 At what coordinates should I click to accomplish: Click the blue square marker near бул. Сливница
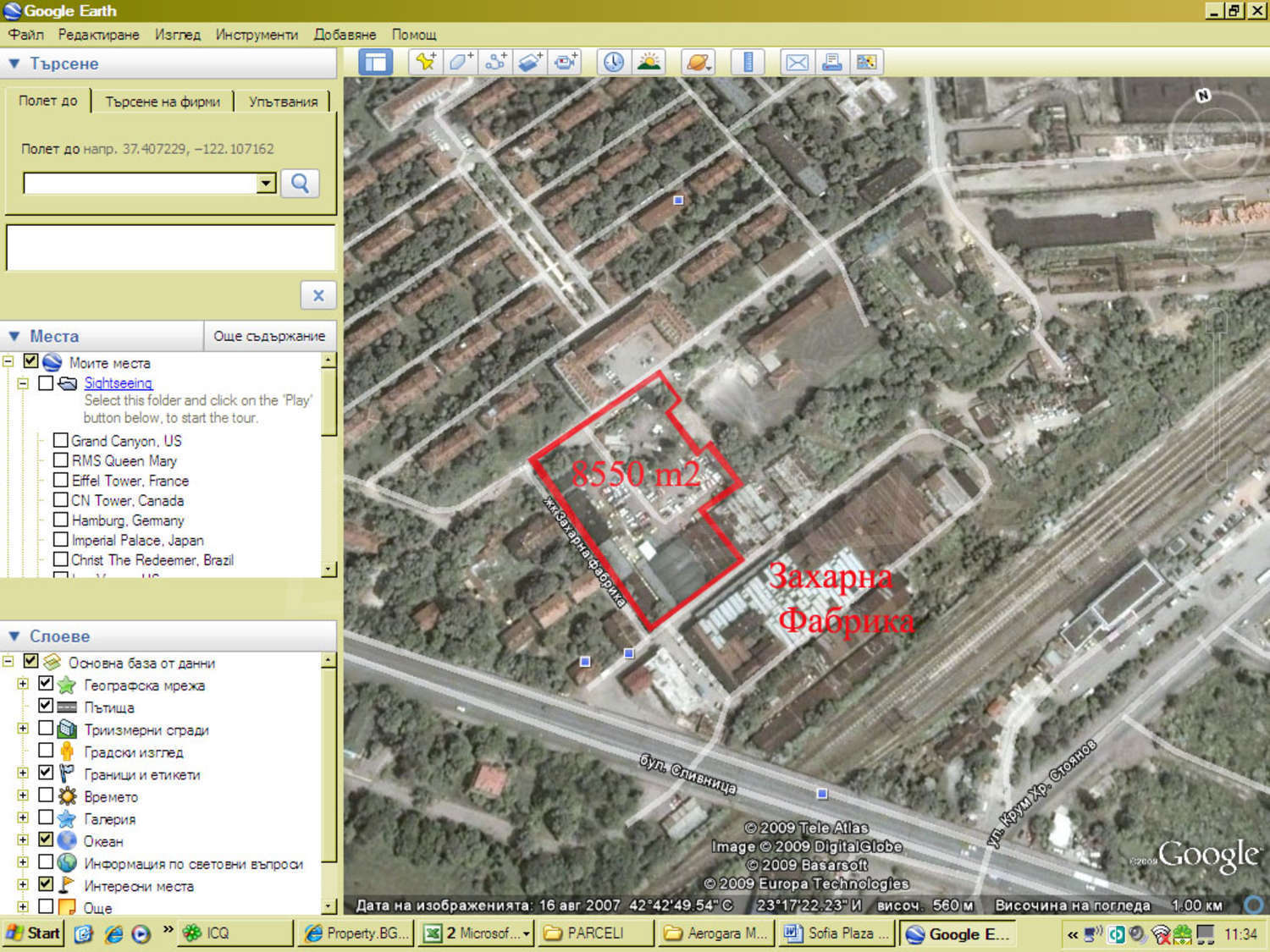click(x=821, y=794)
